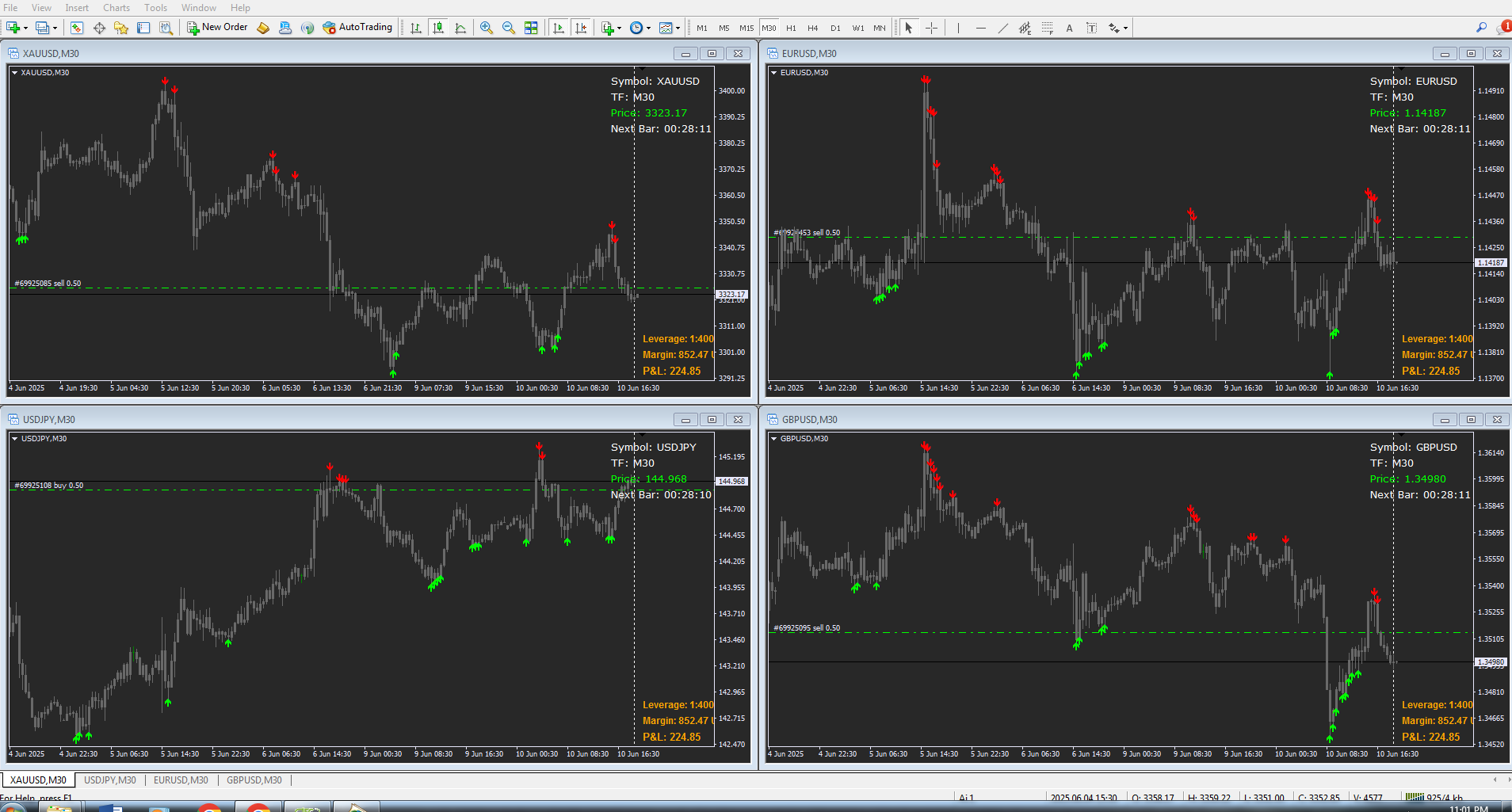Click the Zoom In magnifier icon
Image resolution: width=1512 pixels, height=812 pixels.
[x=487, y=28]
